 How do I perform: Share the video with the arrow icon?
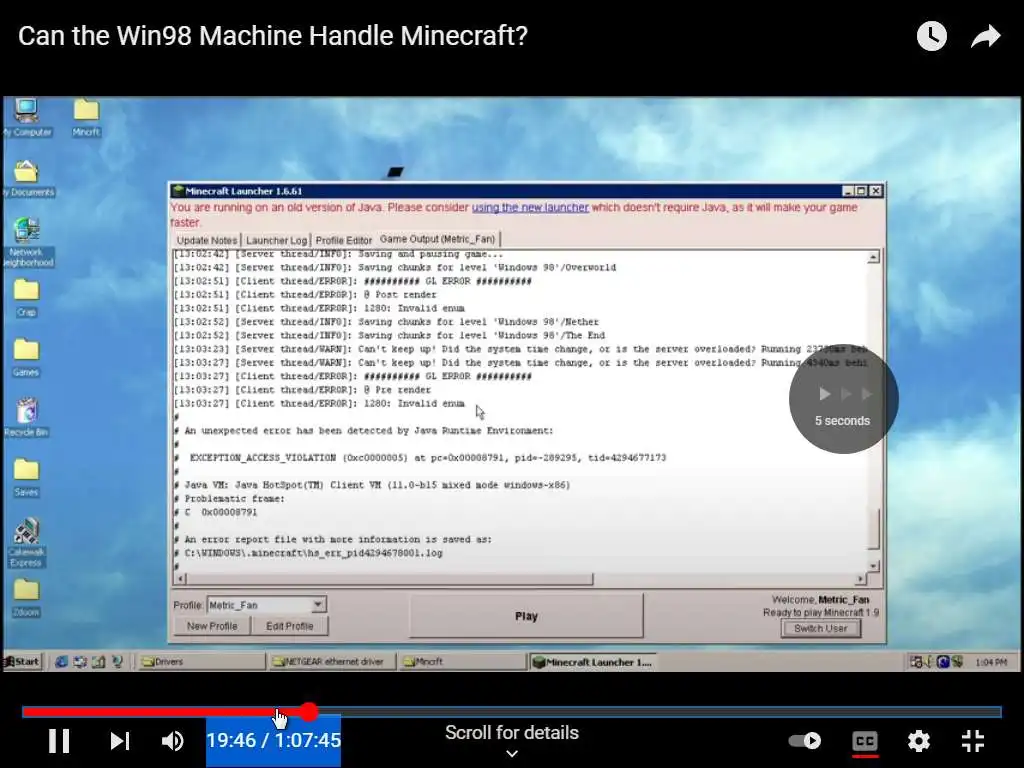(985, 37)
